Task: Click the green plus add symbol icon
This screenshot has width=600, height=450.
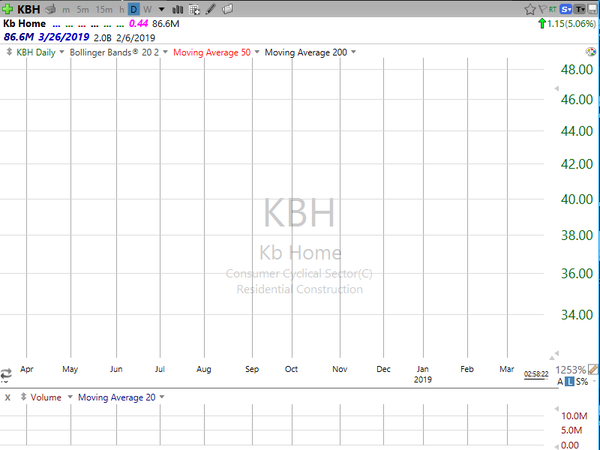Action: click(7, 9)
